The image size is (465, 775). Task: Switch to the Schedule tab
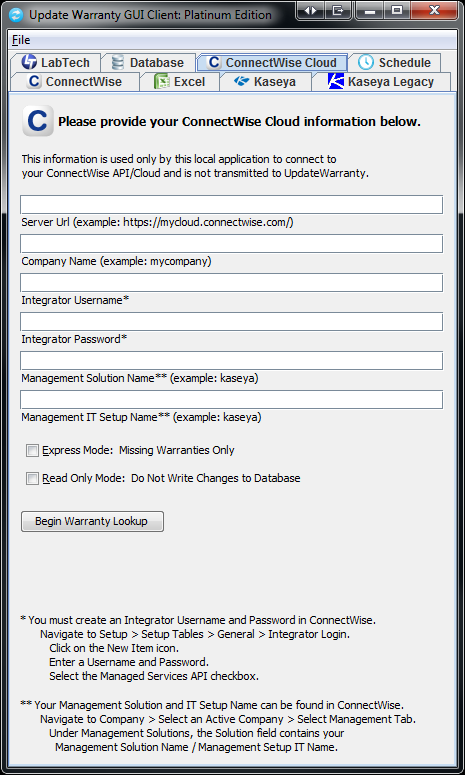[x=394, y=63]
